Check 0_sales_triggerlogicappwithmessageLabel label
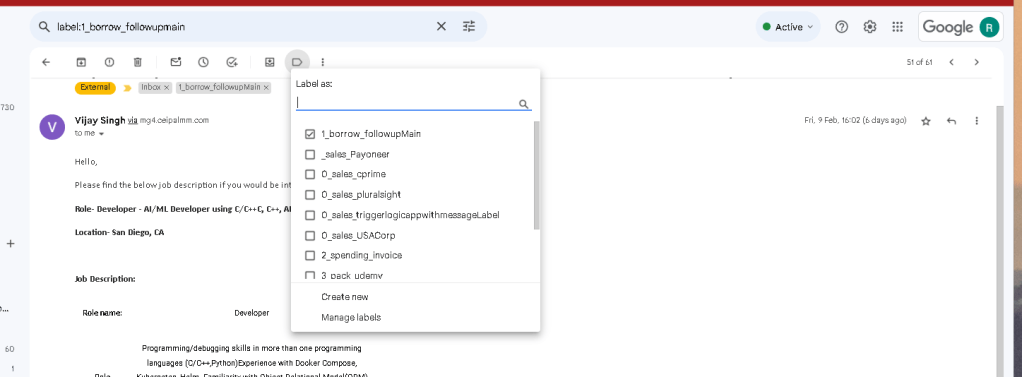The height and width of the screenshot is (377, 1022). pos(310,215)
